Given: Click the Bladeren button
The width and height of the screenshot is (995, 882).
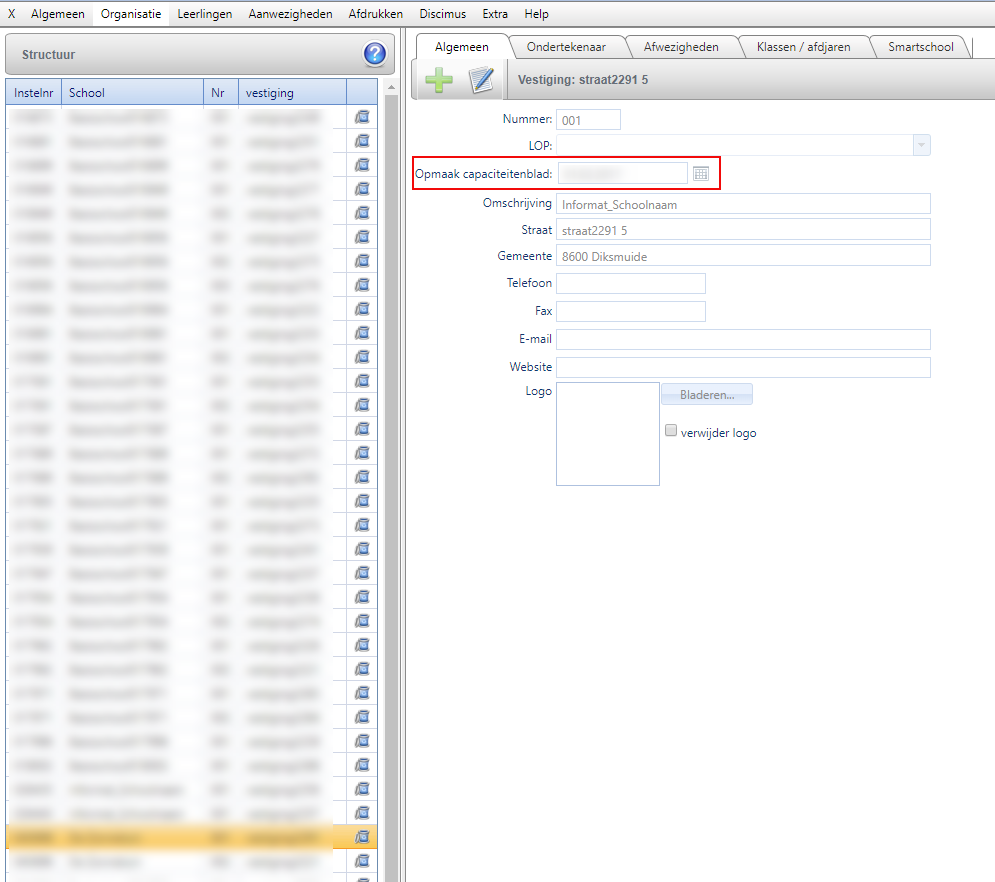Looking at the screenshot, I should [x=706, y=395].
